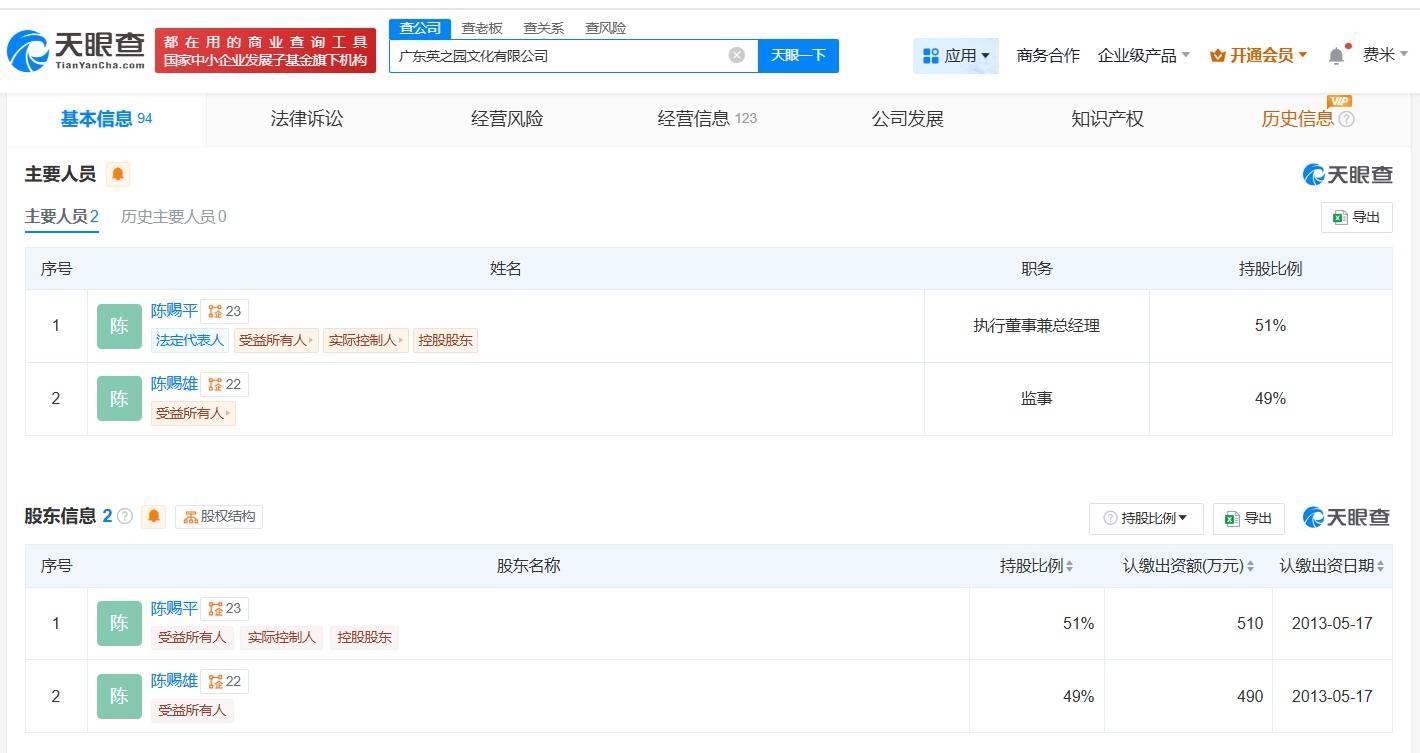Export 股东信息 table with 导出 button
The width and height of the screenshot is (1420, 753).
click(1248, 518)
